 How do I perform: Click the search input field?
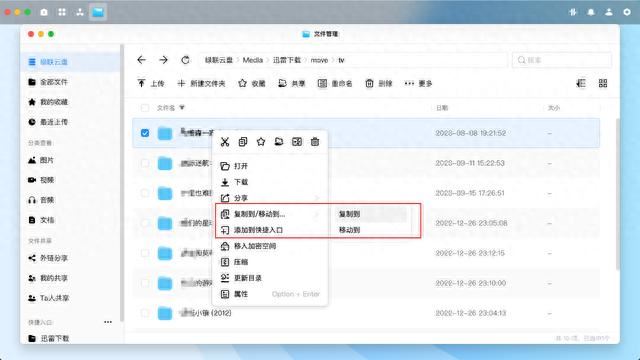click(562, 60)
